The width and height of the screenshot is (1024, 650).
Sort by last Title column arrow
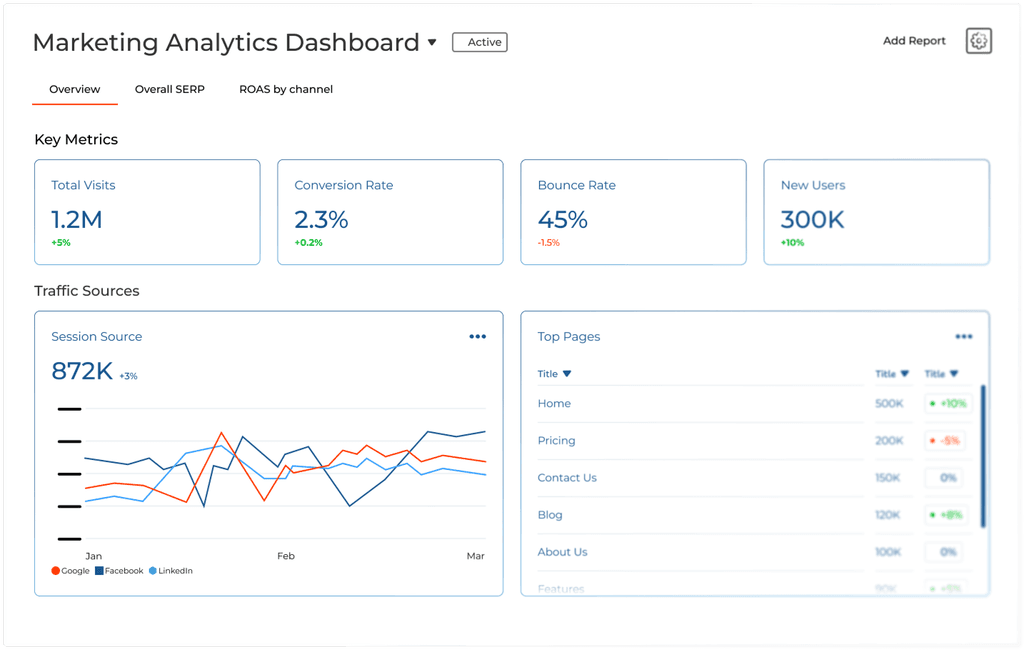click(x=954, y=374)
